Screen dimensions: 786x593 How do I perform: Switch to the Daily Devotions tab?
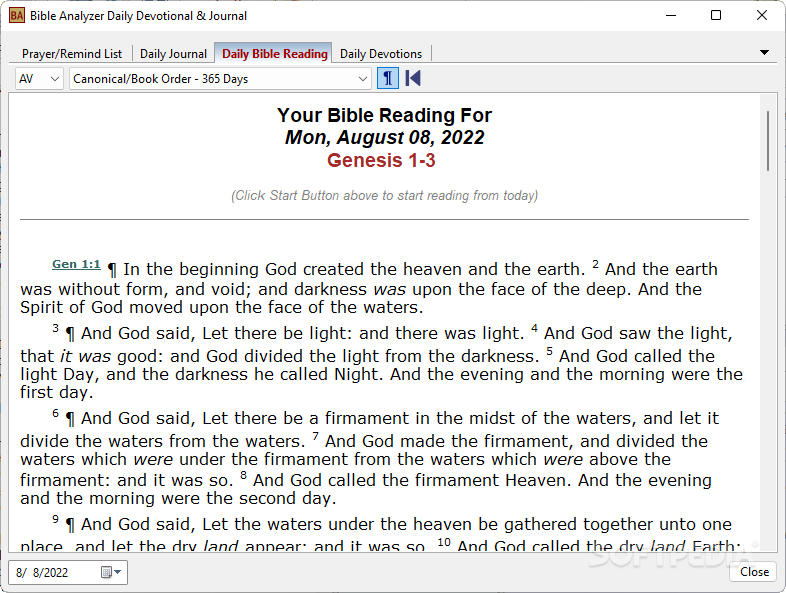tap(380, 54)
